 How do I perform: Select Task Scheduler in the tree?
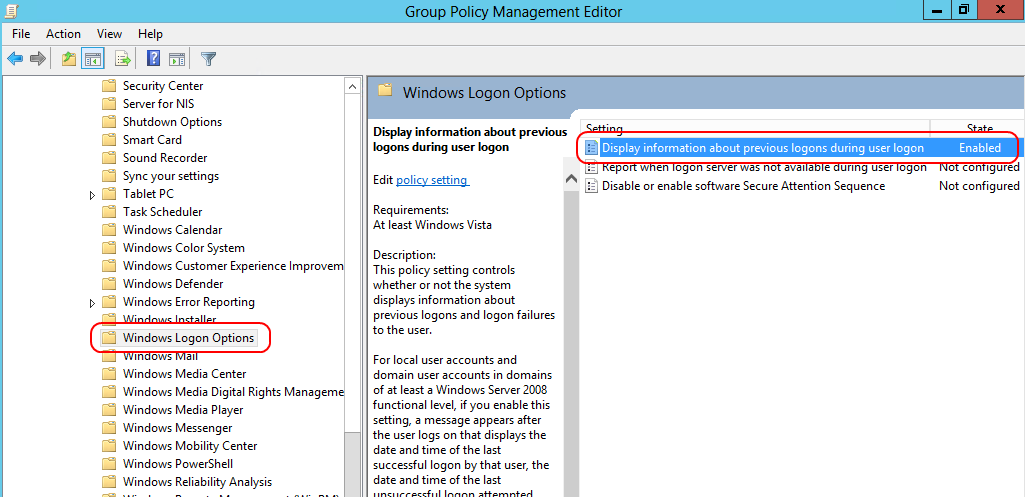[162, 212]
